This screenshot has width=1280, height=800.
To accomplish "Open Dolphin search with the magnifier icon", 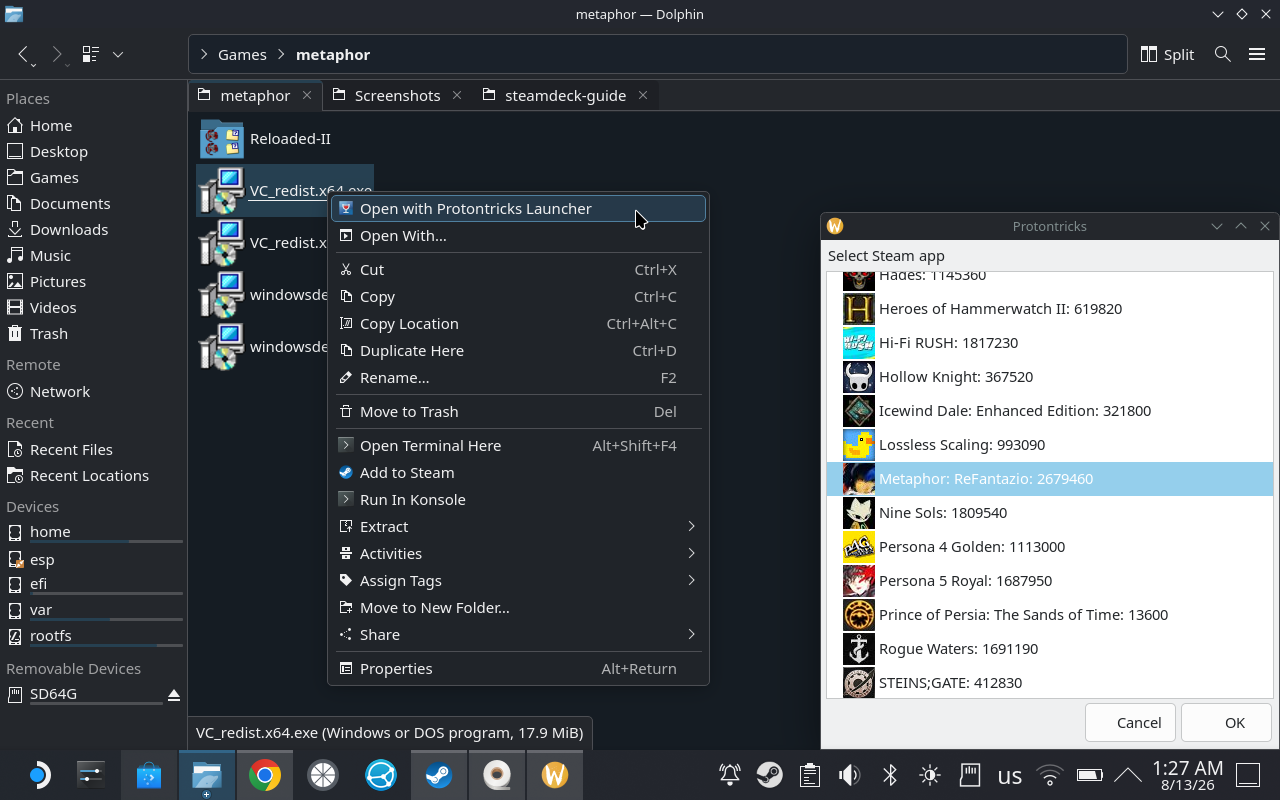I will coord(1222,54).
